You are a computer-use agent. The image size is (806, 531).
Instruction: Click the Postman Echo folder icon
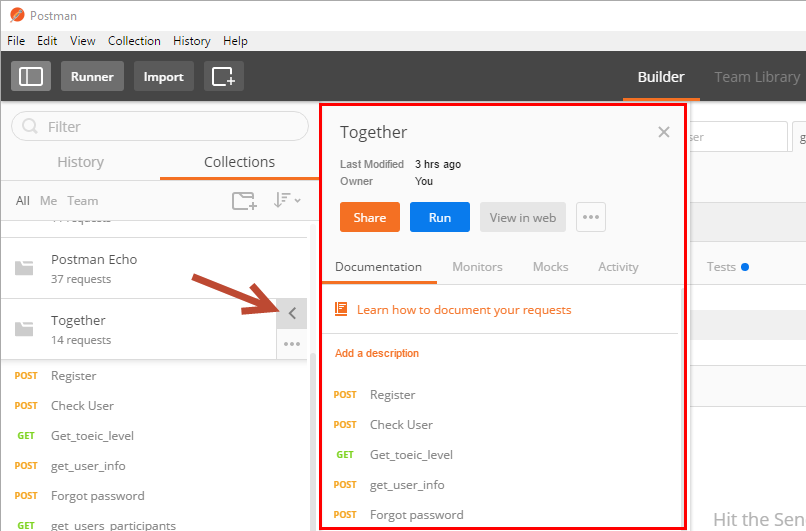24,268
